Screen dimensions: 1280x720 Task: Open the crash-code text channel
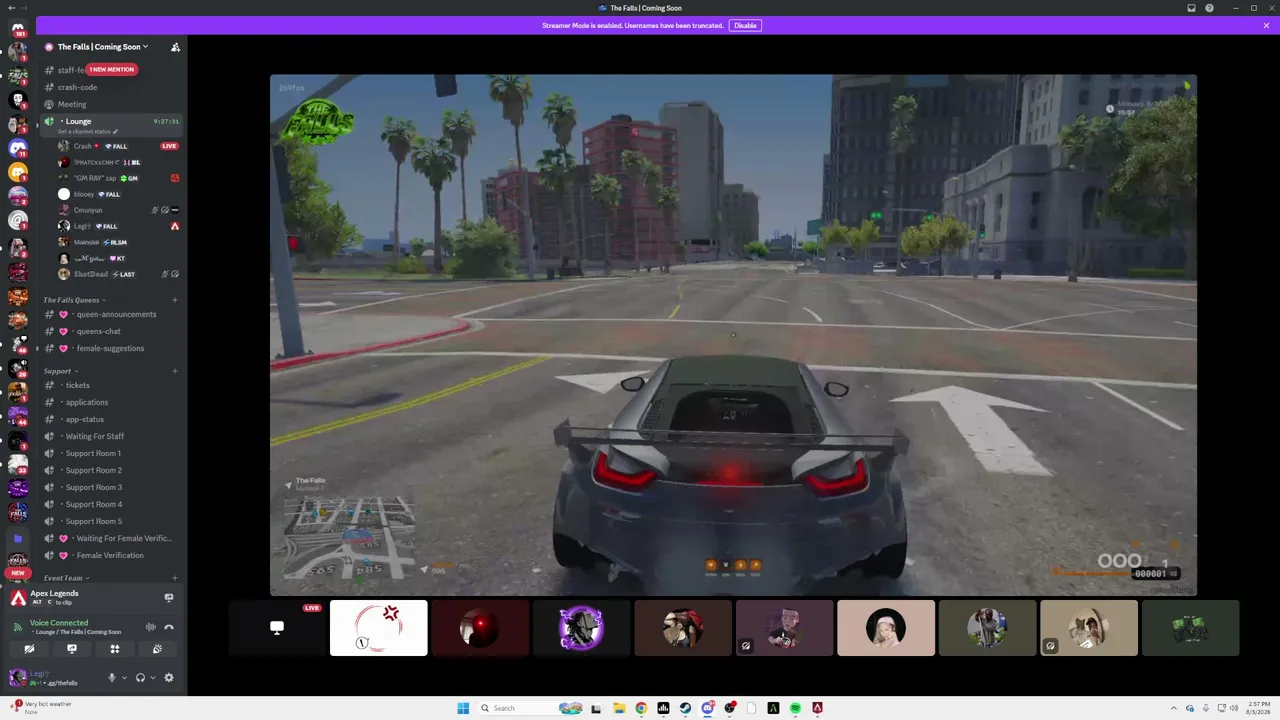[112, 87]
